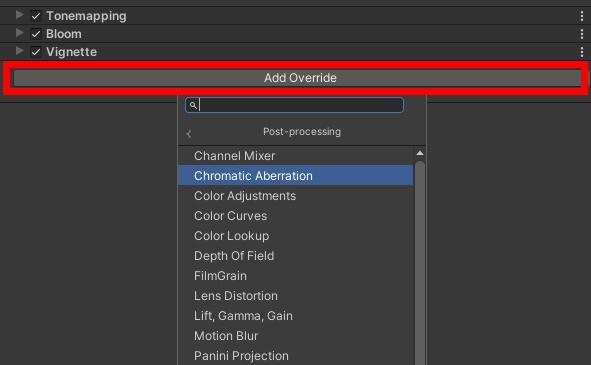Screen dimensions: 591x365
Task: Select Motion Blur override
Action: 296,336
